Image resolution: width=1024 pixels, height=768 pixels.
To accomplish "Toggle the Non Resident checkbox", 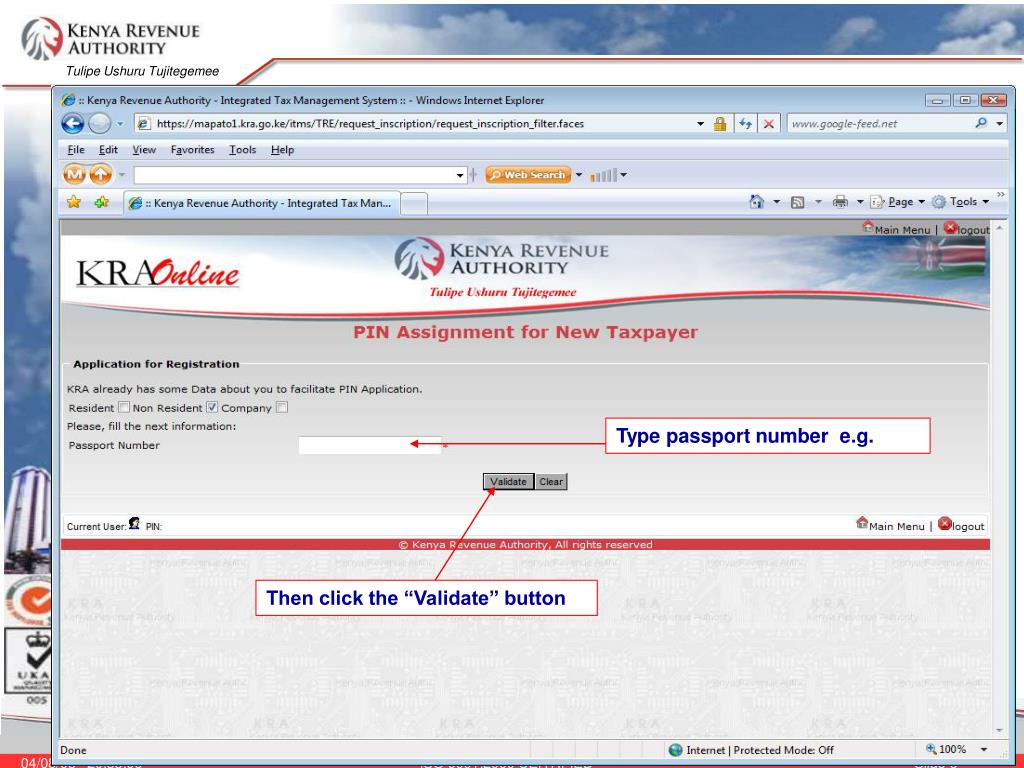I will [212, 407].
